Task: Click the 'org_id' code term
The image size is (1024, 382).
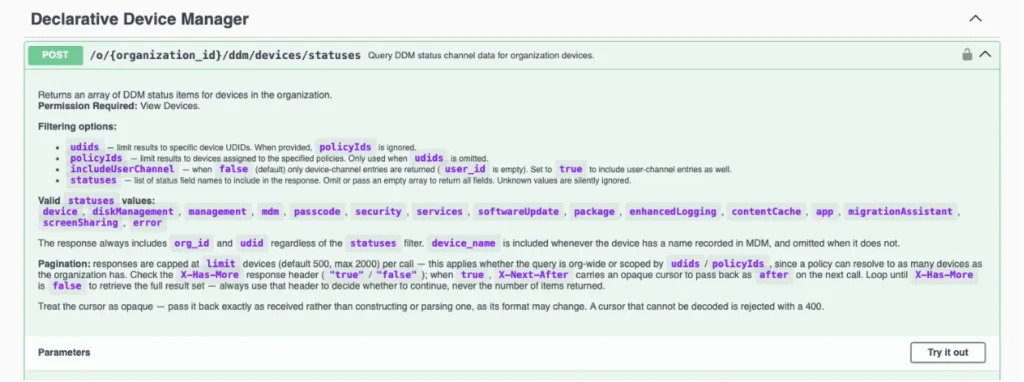Action: coord(192,244)
